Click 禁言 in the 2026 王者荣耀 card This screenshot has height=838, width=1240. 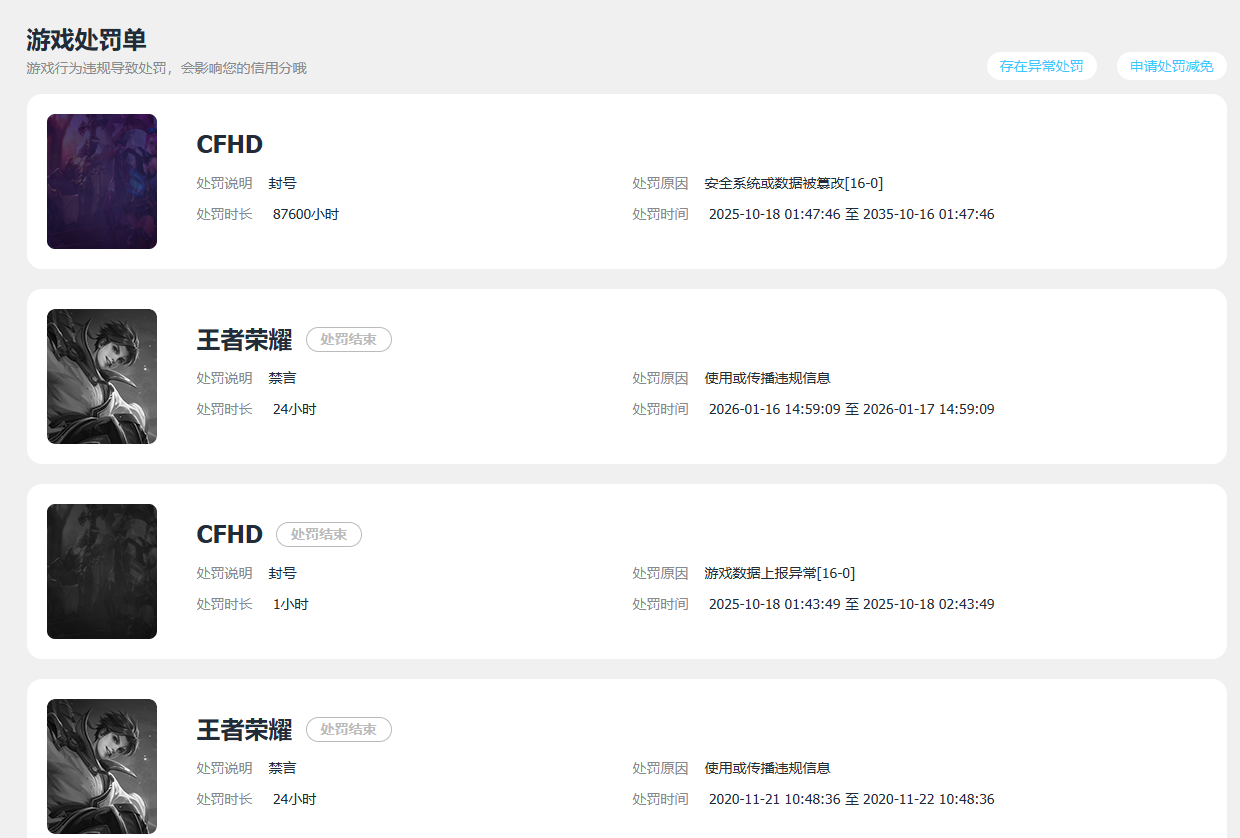coord(282,378)
